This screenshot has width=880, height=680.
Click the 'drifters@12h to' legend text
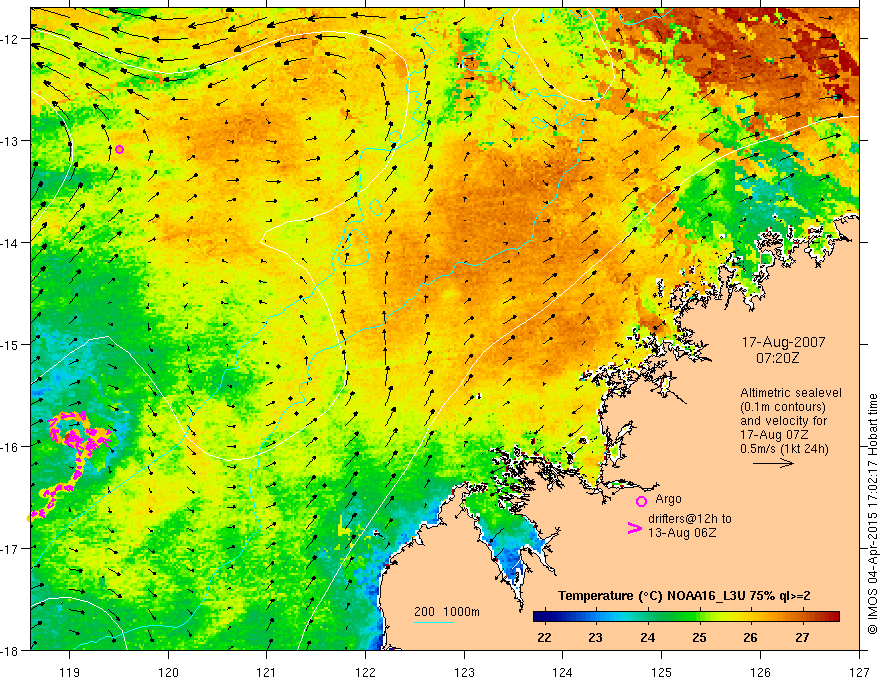tap(690, 519)
